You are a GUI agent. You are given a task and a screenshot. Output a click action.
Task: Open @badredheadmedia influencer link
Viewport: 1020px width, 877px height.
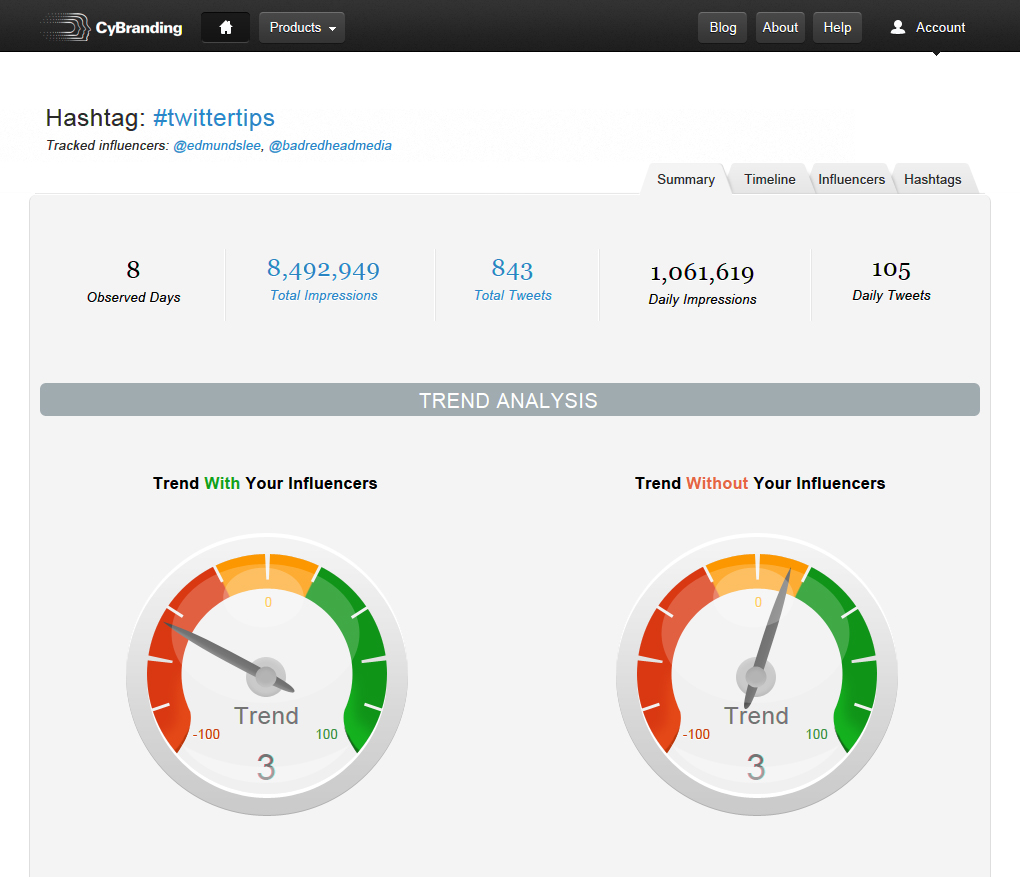click(x=330, y=146)
